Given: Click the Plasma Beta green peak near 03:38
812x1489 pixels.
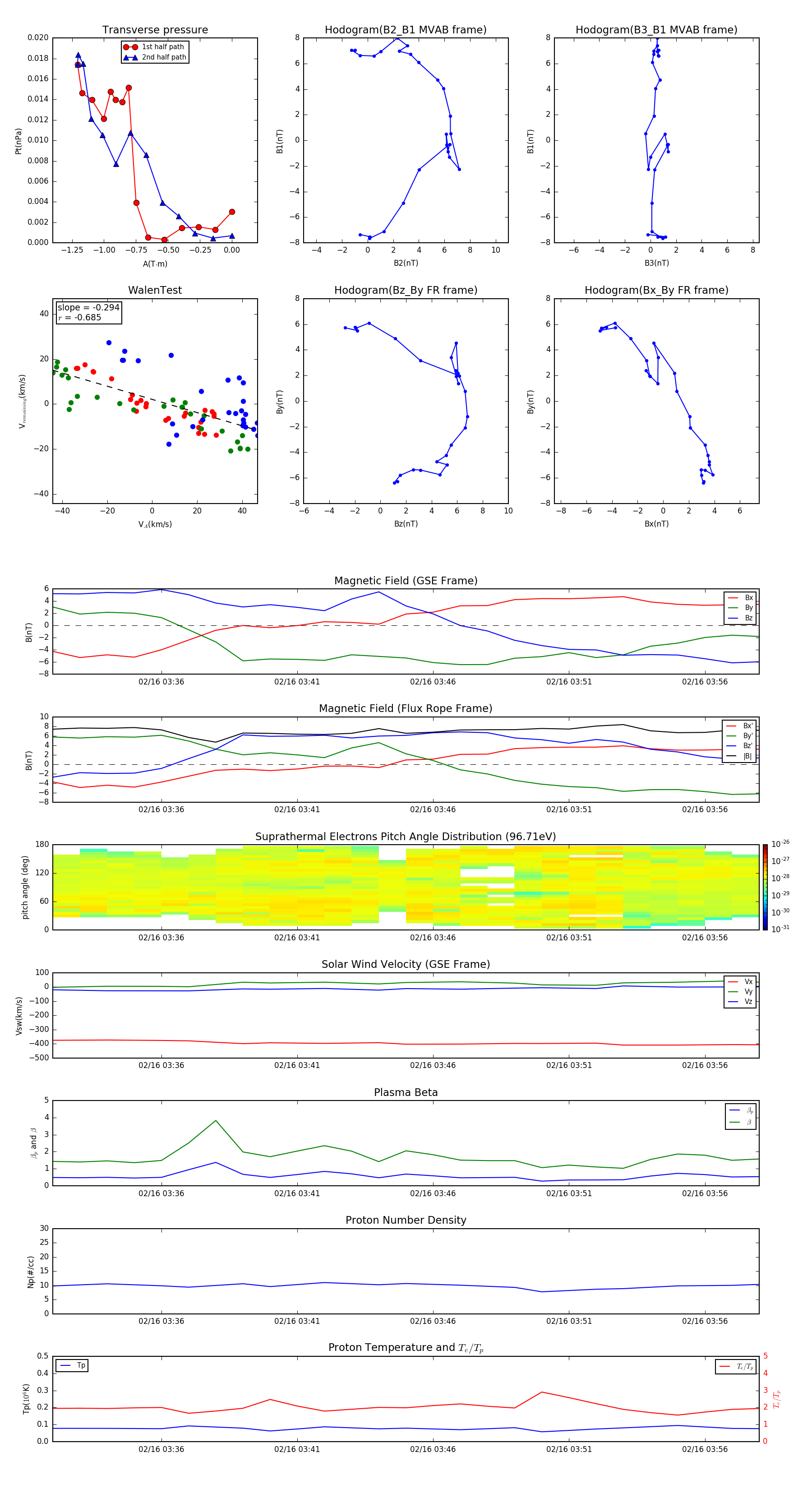Looking at the screenshot, I should [x=216, y=1121].
